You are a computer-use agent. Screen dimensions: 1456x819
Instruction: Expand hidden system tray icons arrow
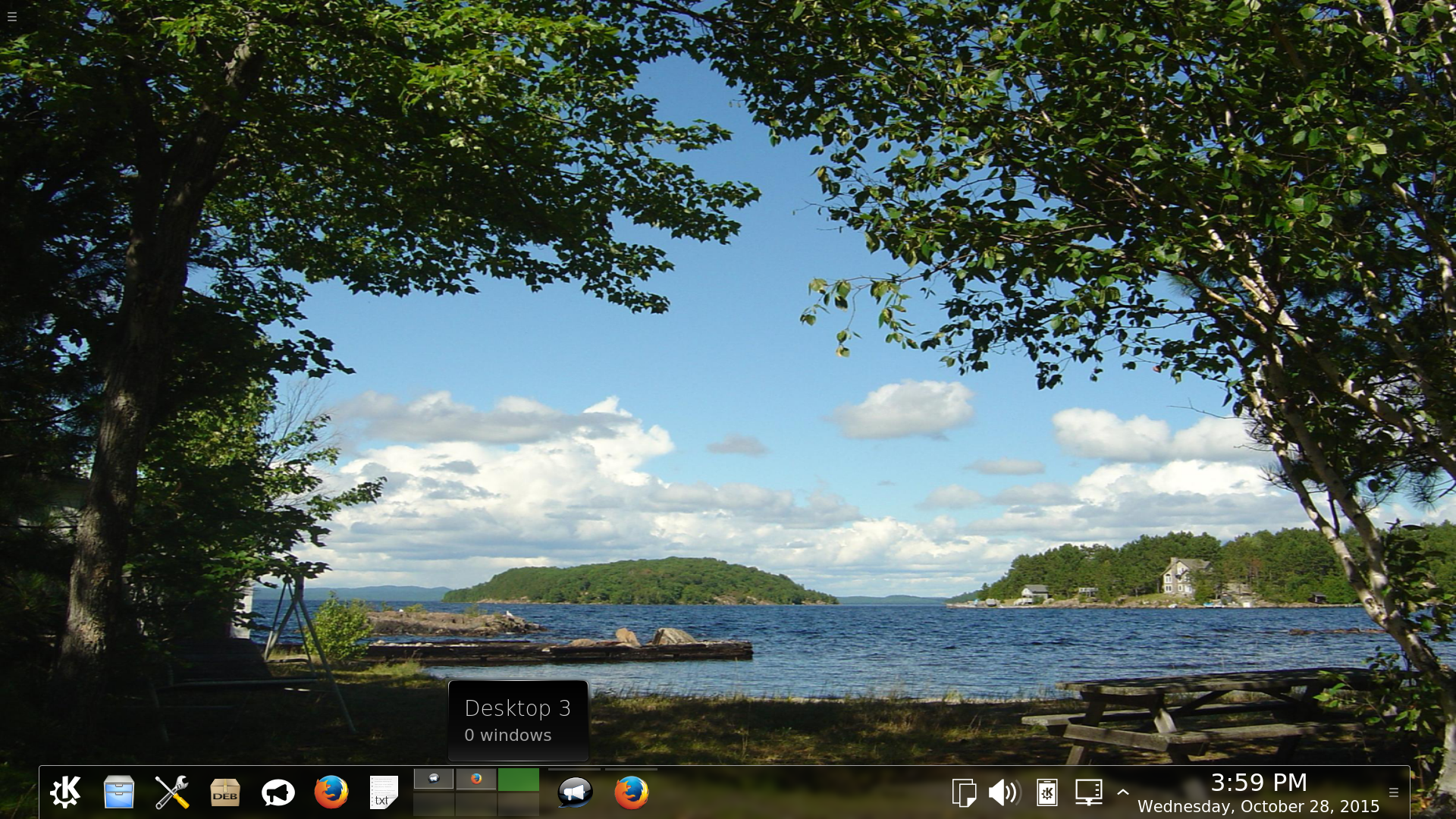(x=1123, y=792)
